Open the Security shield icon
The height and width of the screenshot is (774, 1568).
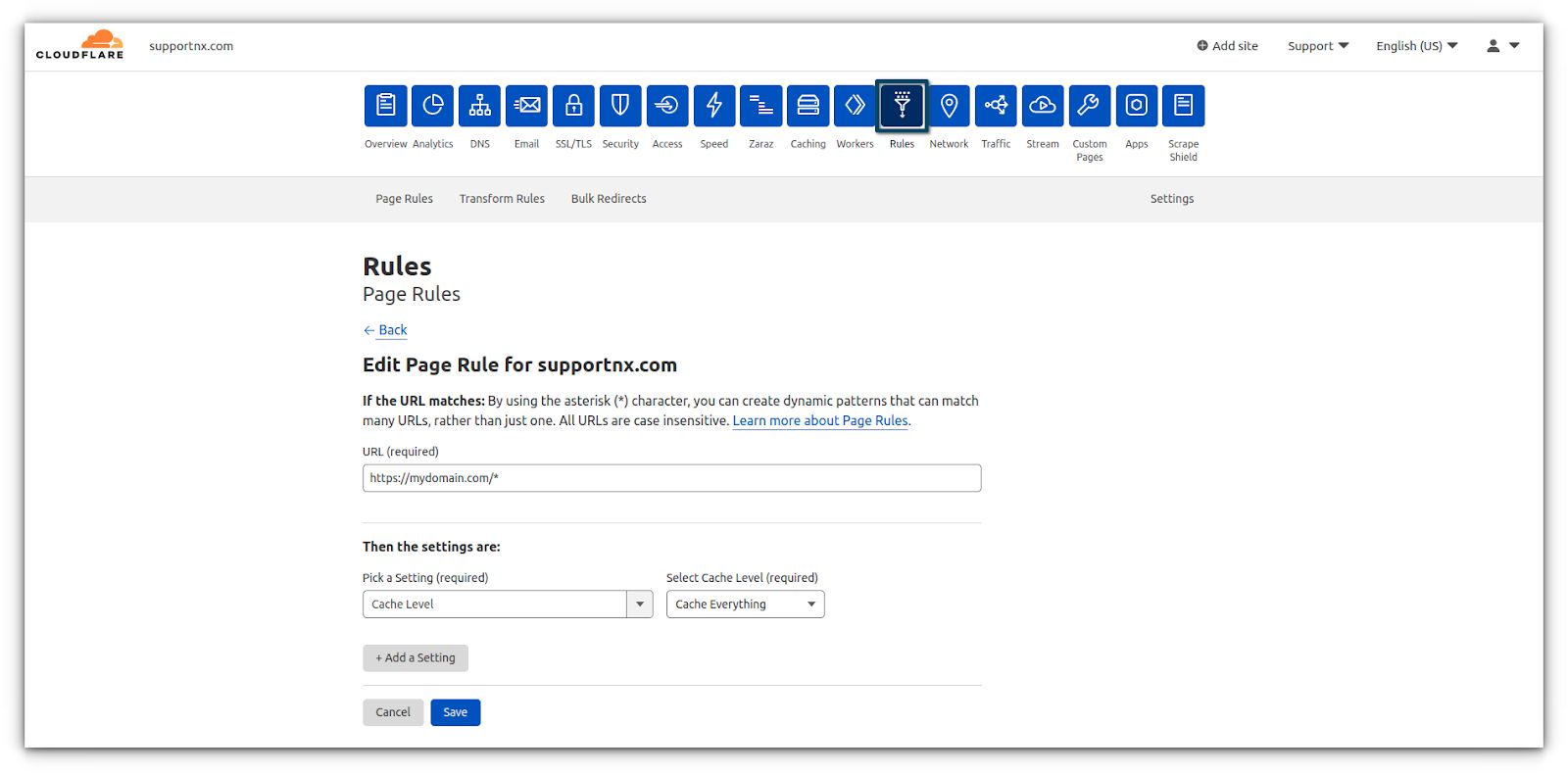[x=620, y=106]
